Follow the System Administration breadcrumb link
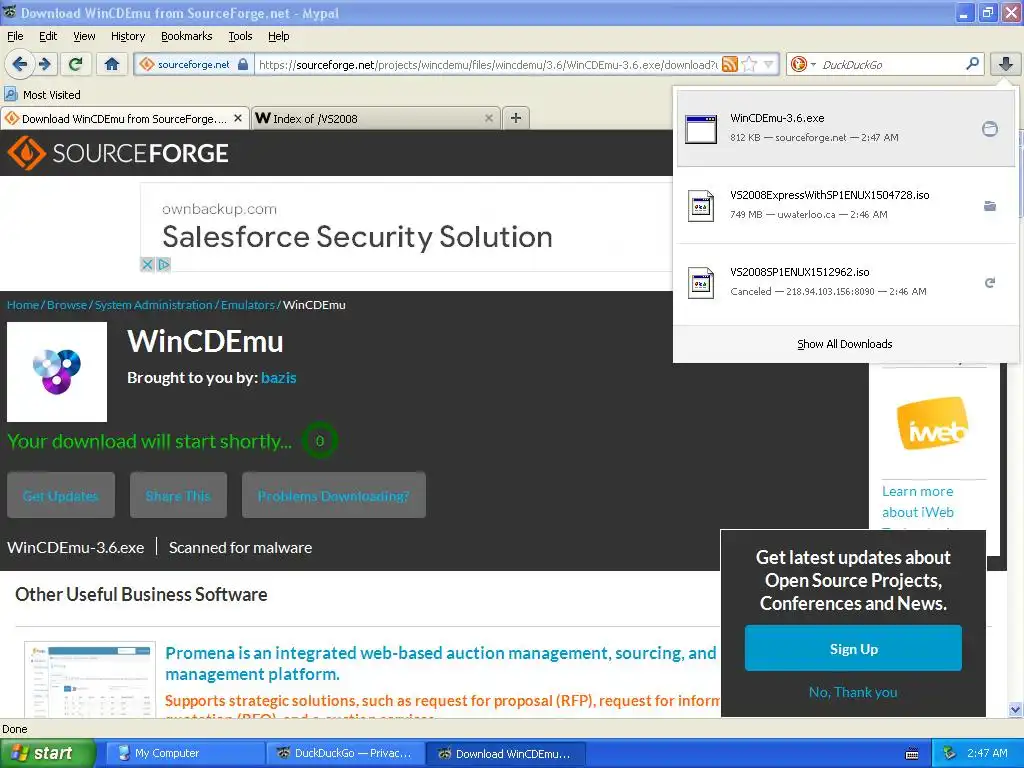 point(153,305)
